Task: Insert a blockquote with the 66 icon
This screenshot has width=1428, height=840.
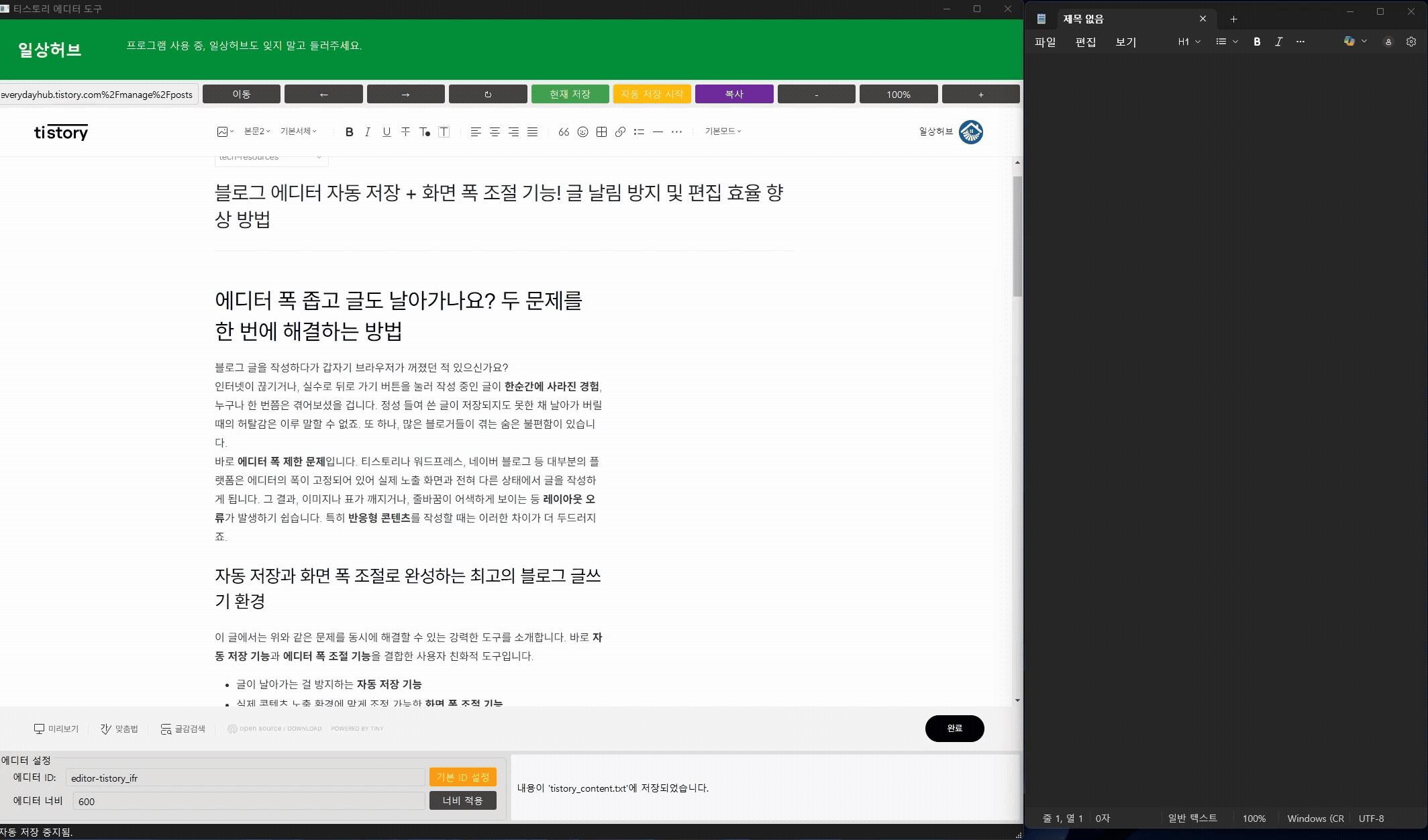Action: click(x=564, y=132)
